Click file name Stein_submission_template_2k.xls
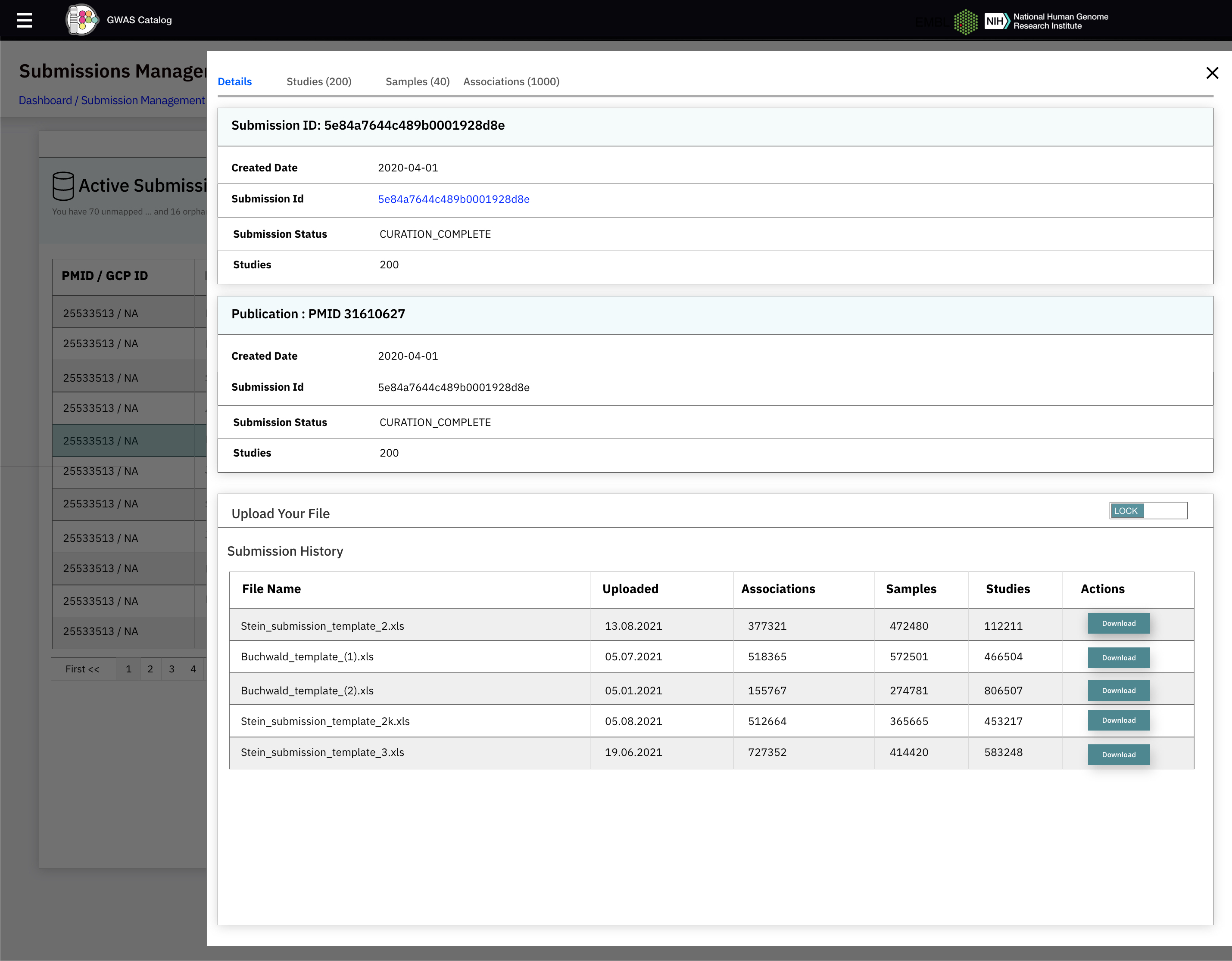The width and height of the screenshot is (1232, 961). click(x=325, y=722)
